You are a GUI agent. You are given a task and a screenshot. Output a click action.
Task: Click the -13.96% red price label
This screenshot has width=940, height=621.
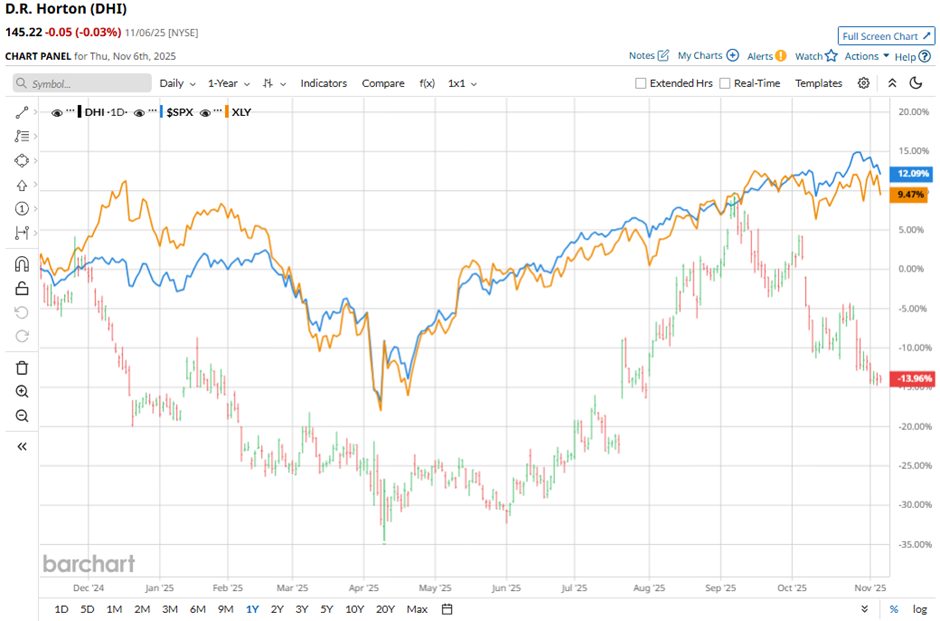912,379
